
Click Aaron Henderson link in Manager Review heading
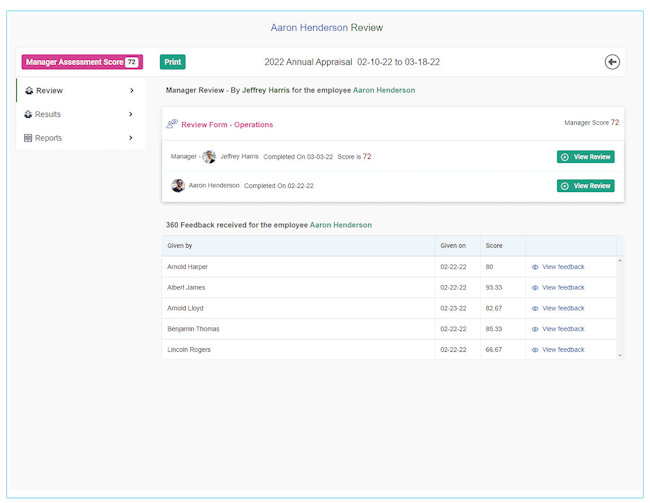[384, 90]
